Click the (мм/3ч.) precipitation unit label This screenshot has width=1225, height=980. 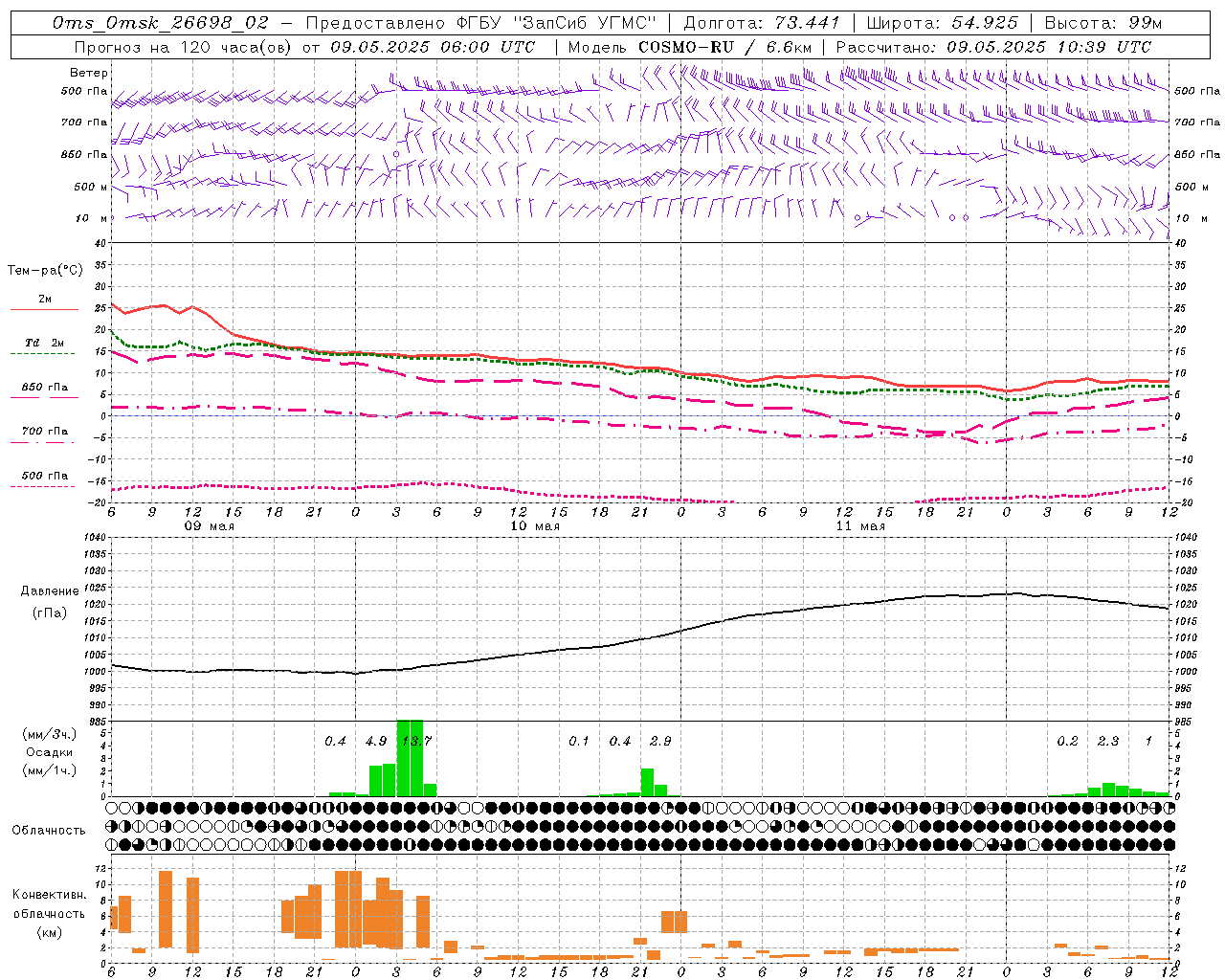(x=50, y=735)
